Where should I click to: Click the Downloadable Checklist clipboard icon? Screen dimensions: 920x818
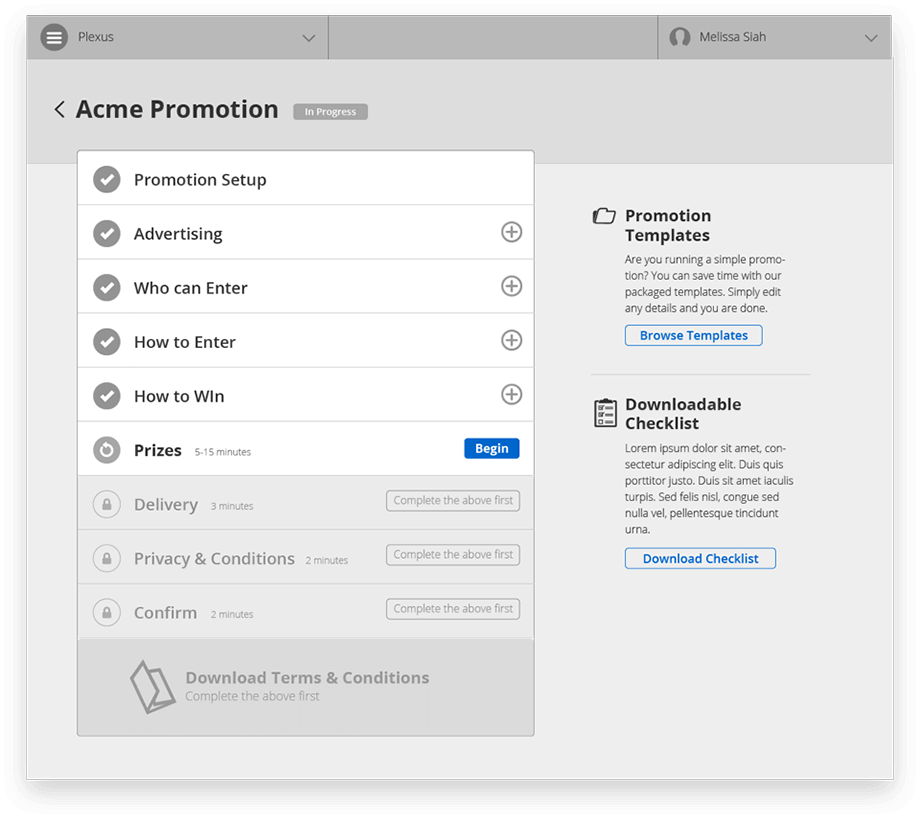coord(605,413)
